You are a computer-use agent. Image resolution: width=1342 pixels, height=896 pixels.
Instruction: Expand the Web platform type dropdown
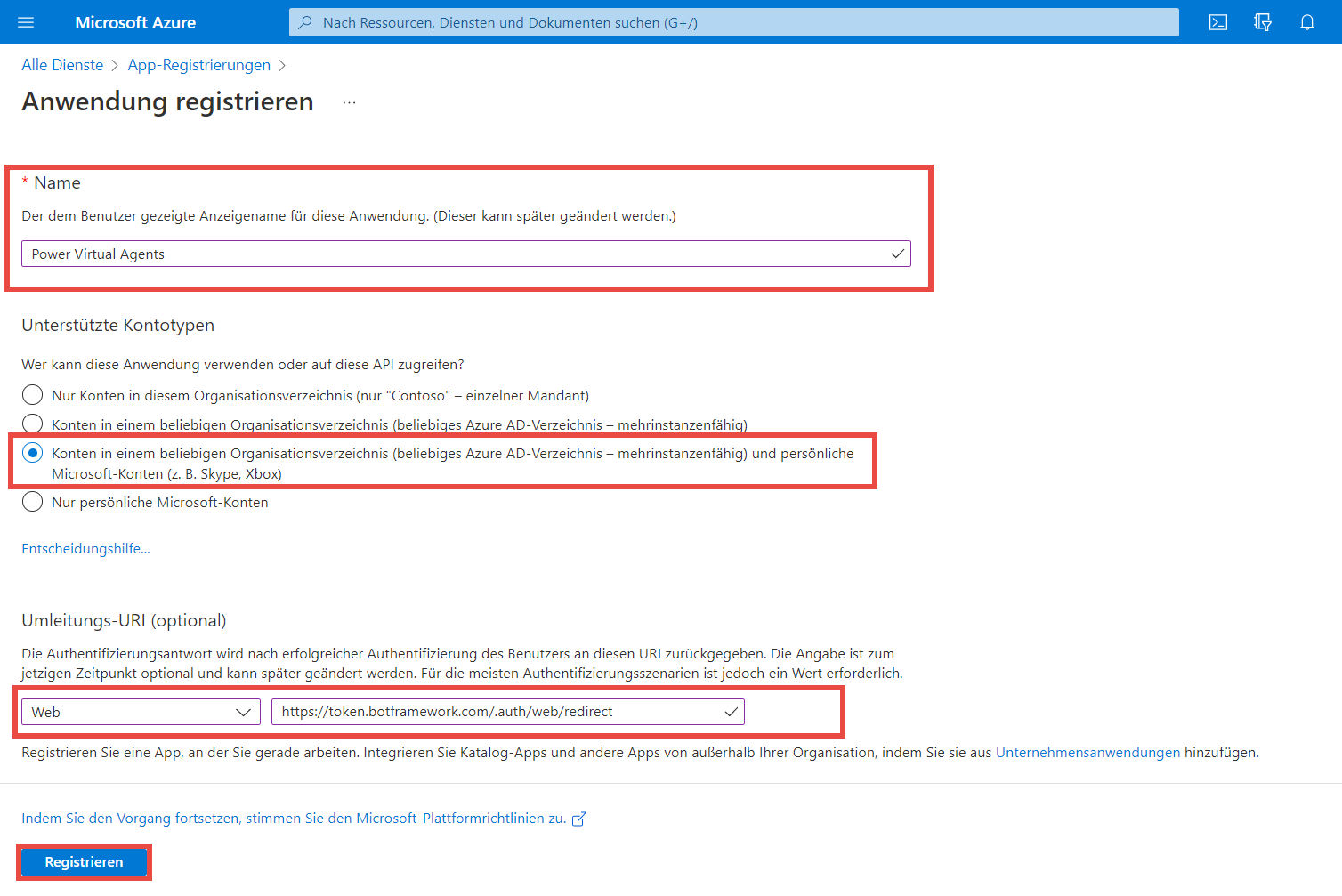click(x=141, y=712)
